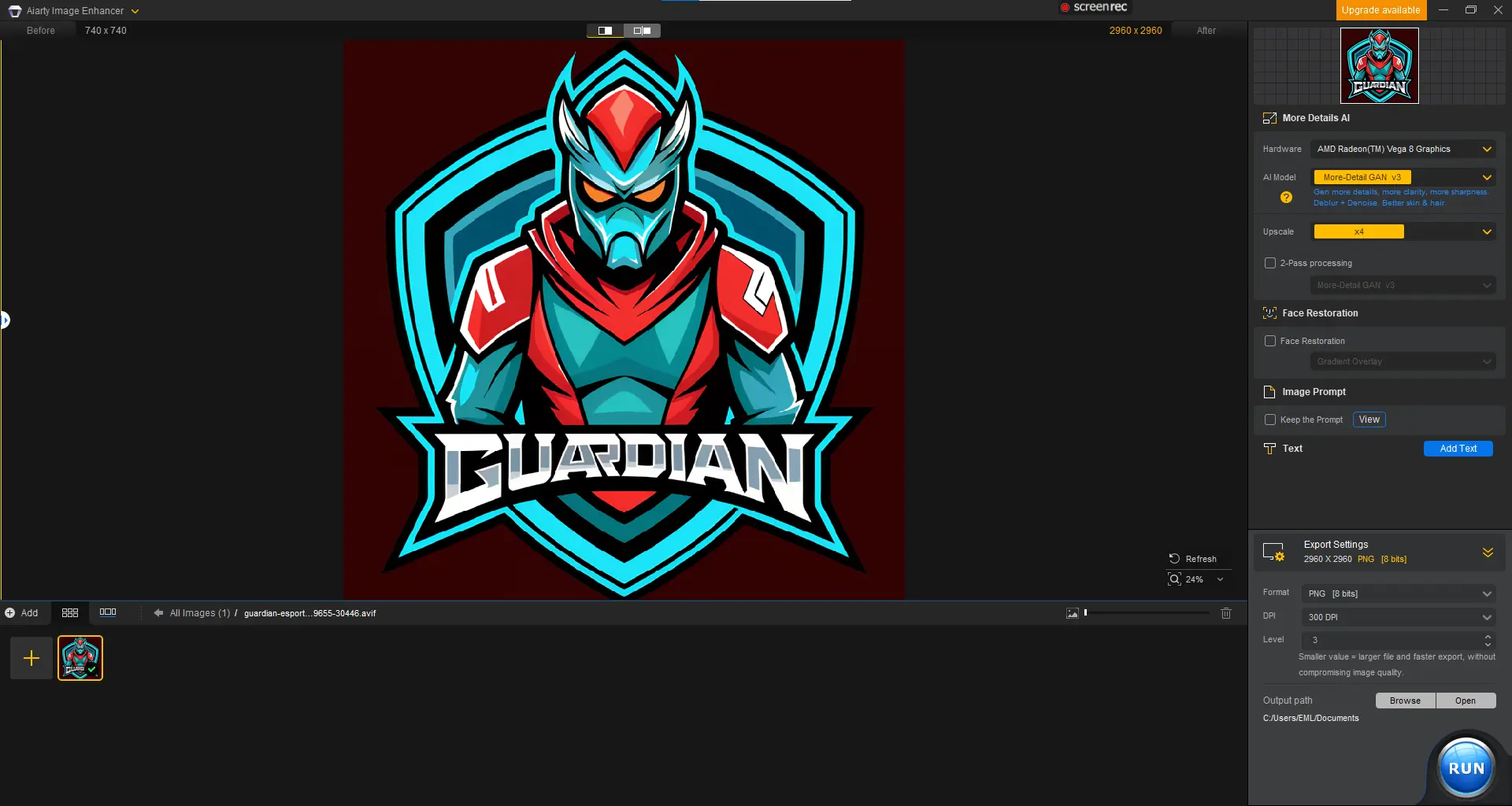The image size is (1512, 806).
Task: Click the thumbnail size image icon
Action: 1073,613
